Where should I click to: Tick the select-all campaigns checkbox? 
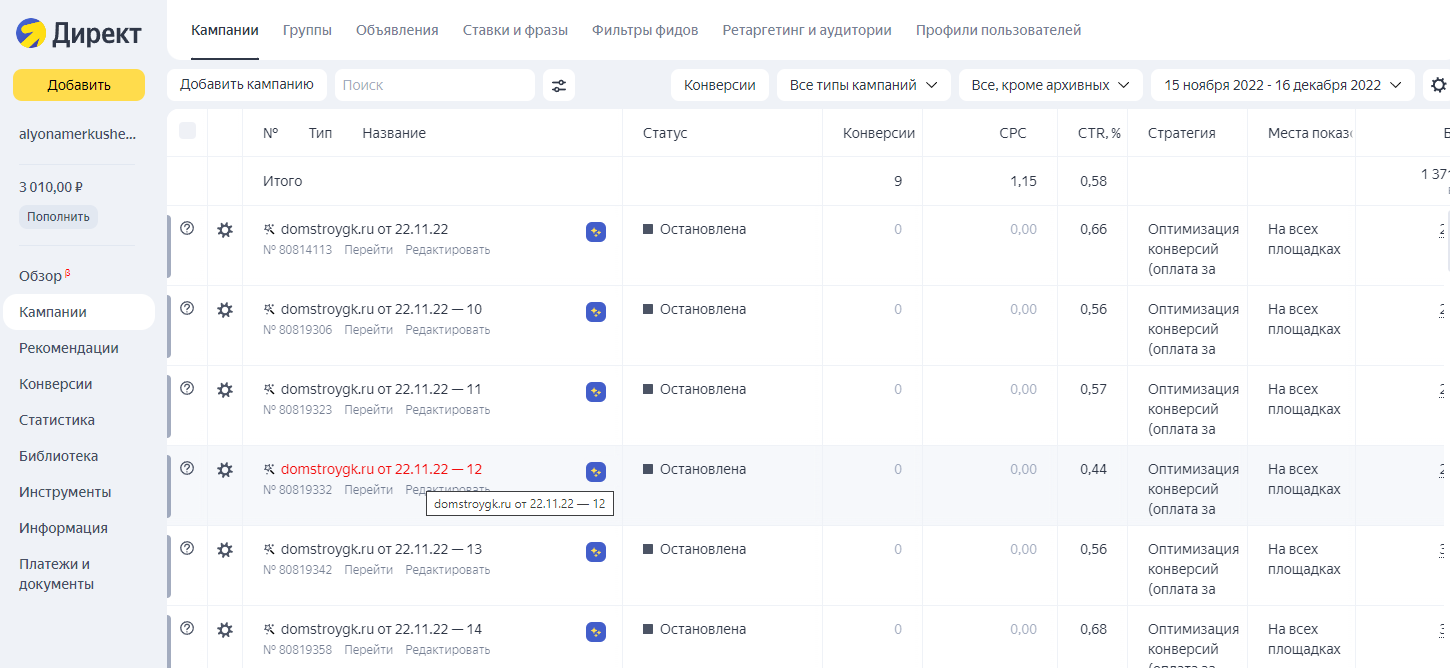click(x=187, y=131)
